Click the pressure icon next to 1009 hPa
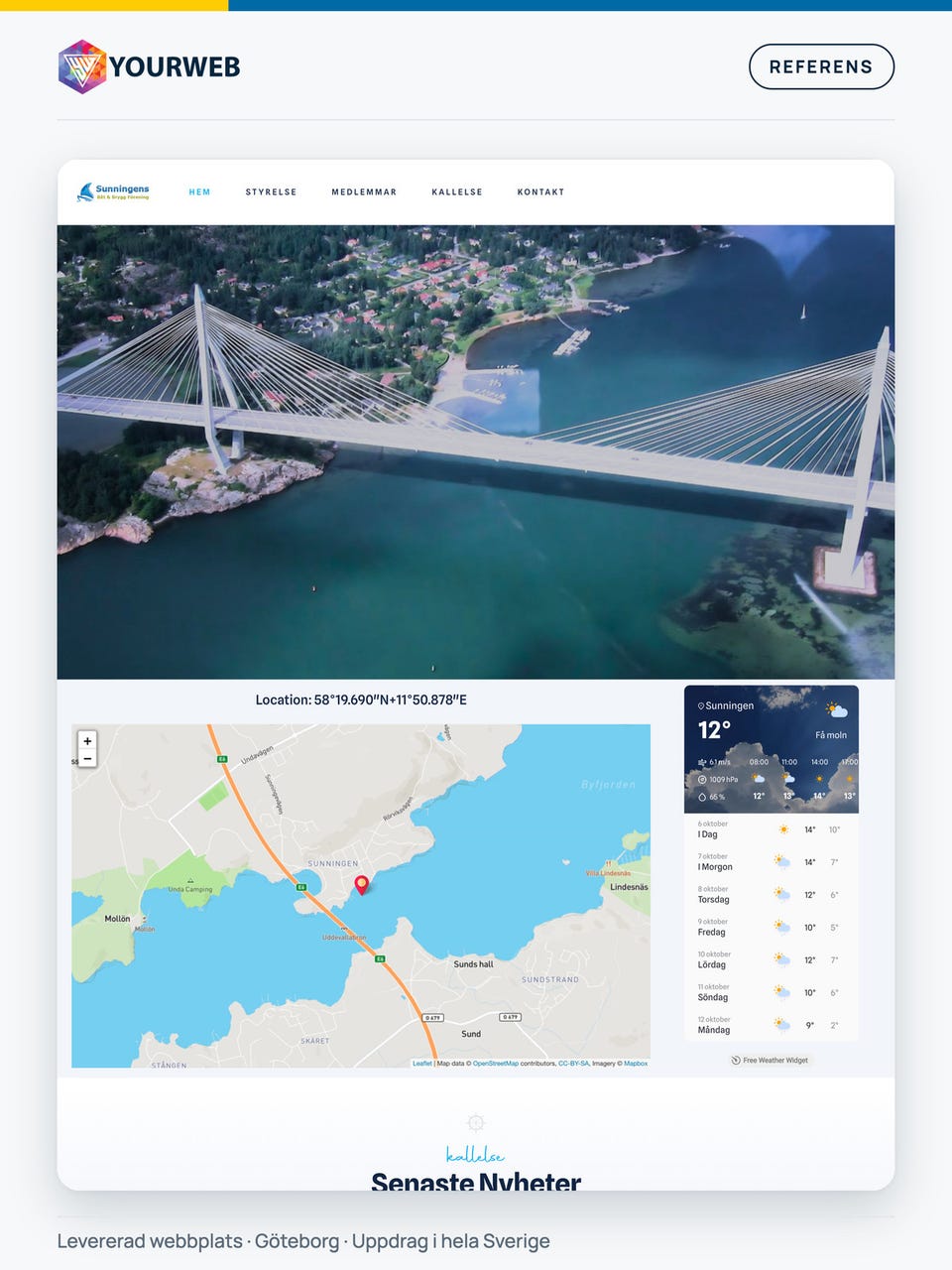This screenshot has width=952, height=1270. click(x=702, y=779)
